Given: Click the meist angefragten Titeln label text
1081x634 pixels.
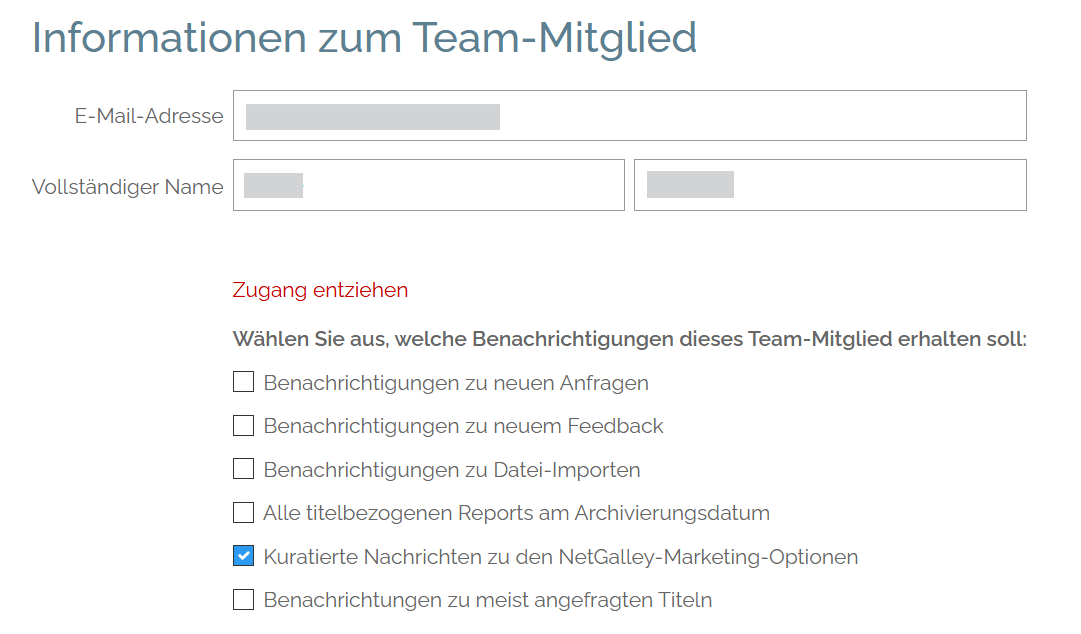Looking at the screenshot, I should (x=487, y=601).
